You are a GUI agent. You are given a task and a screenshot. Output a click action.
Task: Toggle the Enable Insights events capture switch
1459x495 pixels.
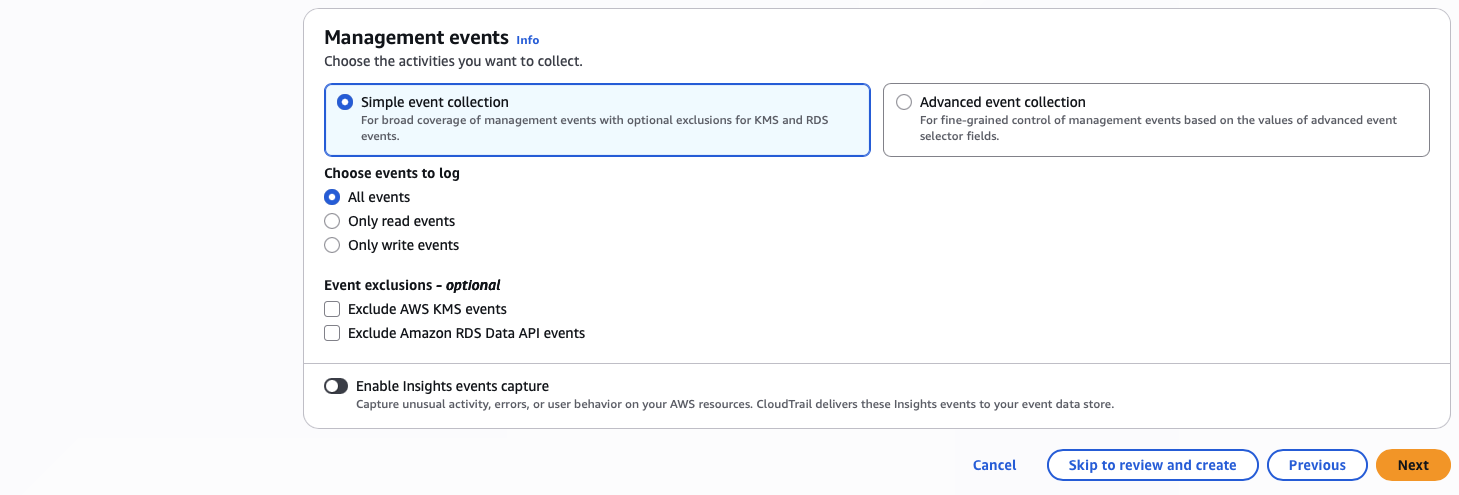[x=336, y=386]
